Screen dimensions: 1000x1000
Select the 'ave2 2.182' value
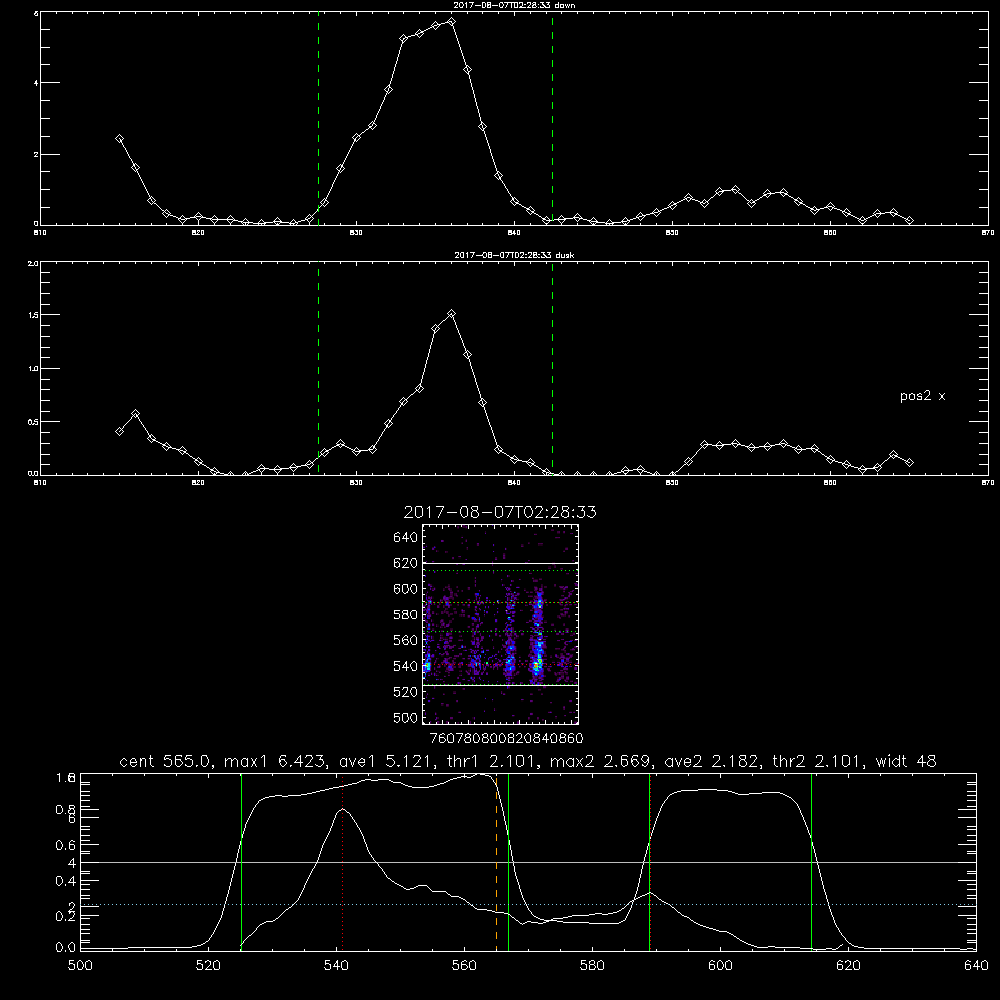(x=710, y=761)
